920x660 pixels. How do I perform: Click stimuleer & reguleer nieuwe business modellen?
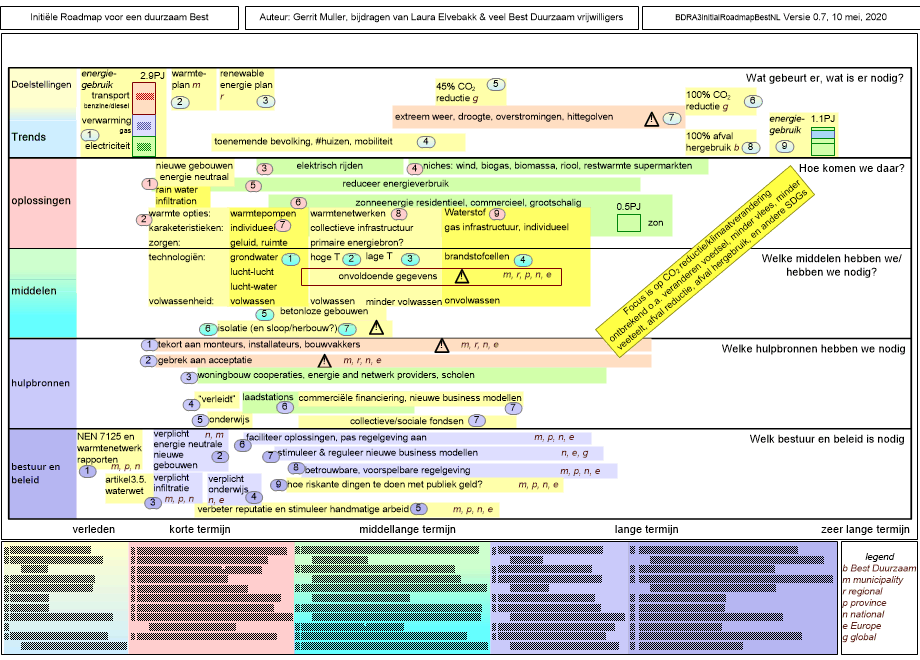coord(377,453)
